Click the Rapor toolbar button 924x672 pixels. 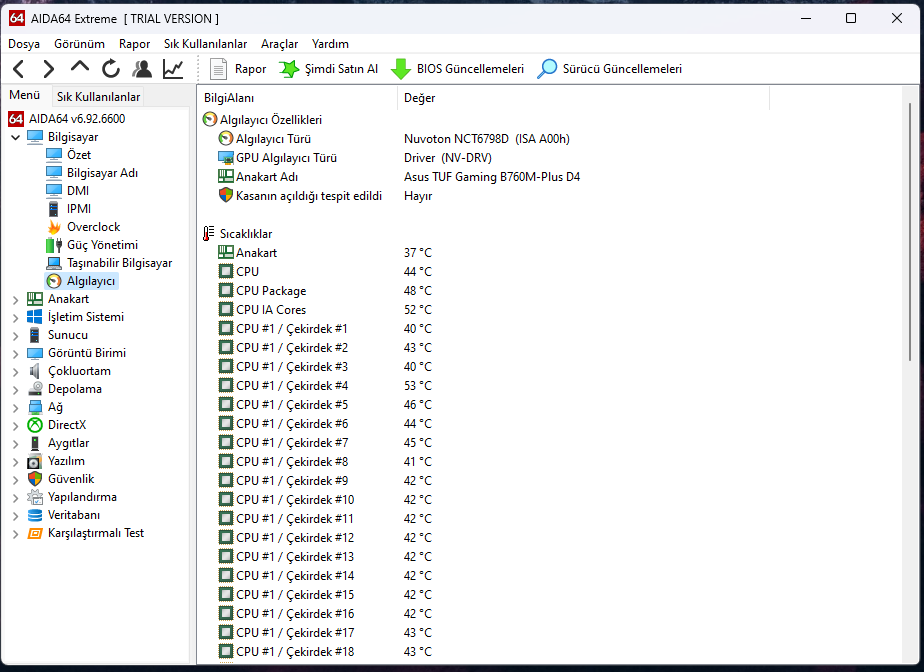coord(238,69)
